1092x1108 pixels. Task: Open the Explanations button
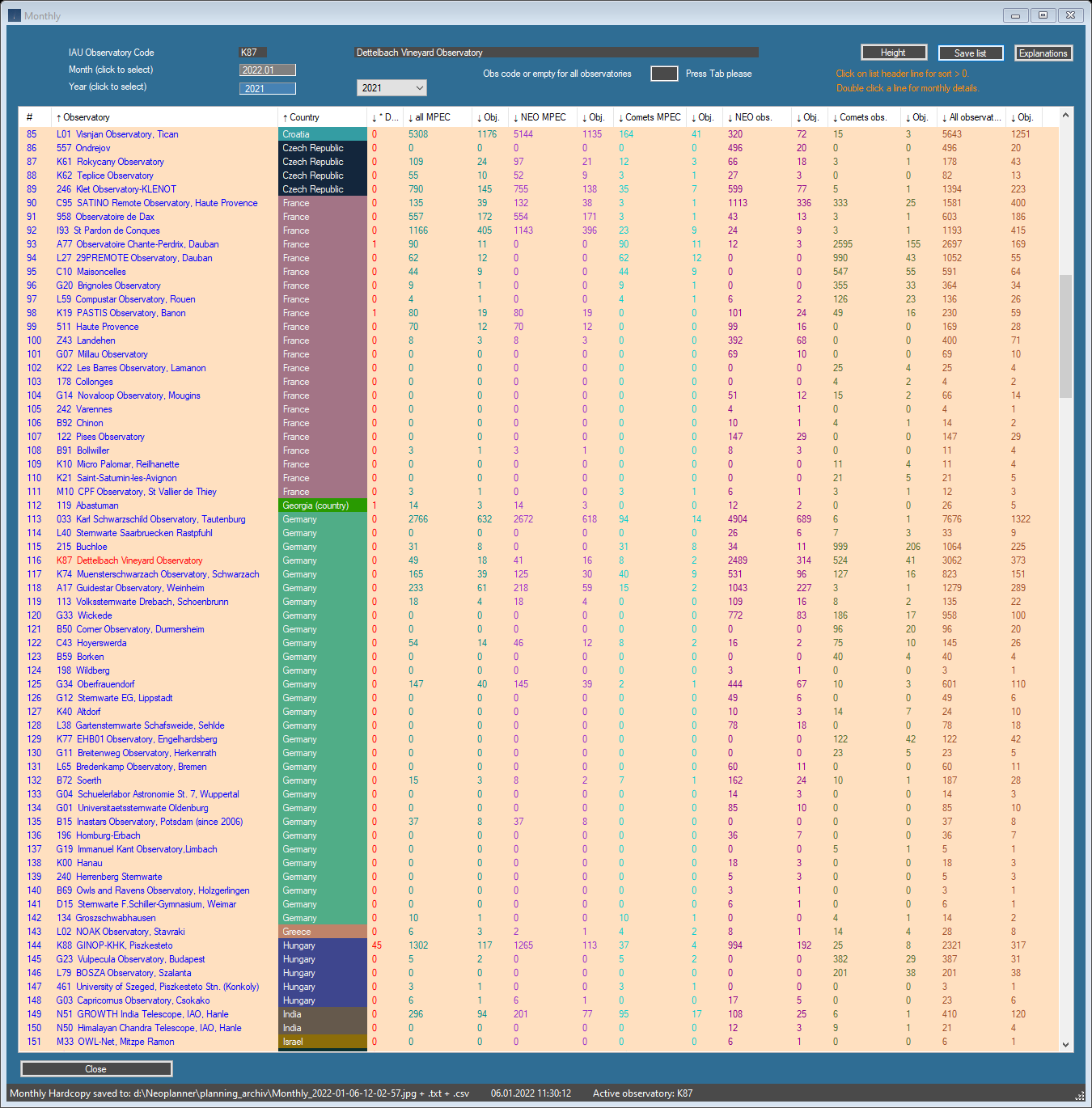point(1043,53)
